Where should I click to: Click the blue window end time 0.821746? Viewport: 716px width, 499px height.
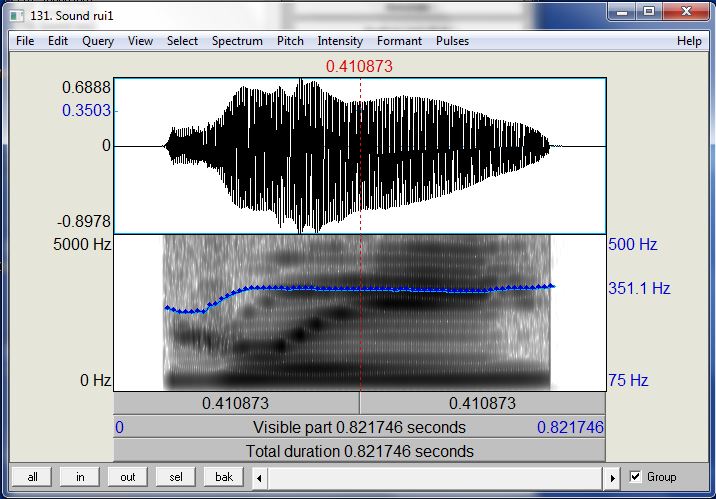pos(570,428)
